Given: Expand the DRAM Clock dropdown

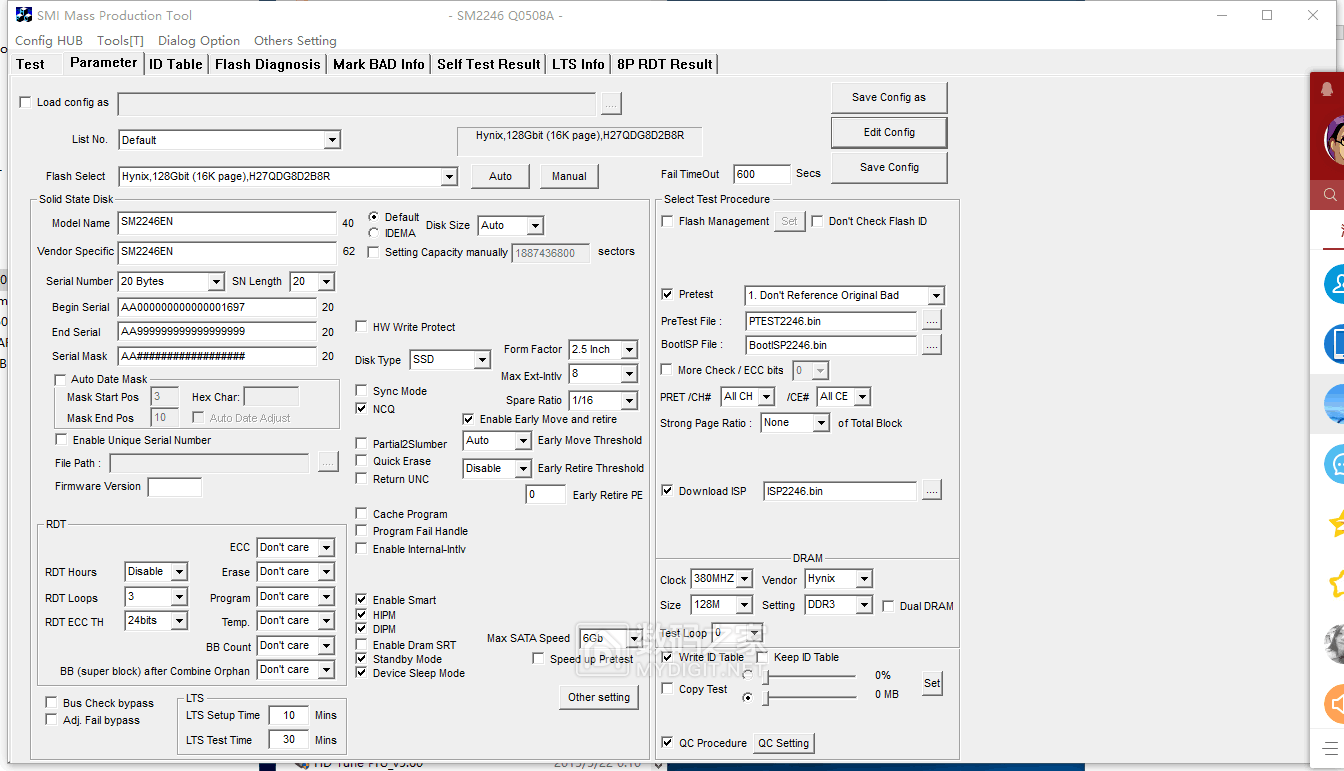Looking at the screenshot, I should tap(743, 579).
